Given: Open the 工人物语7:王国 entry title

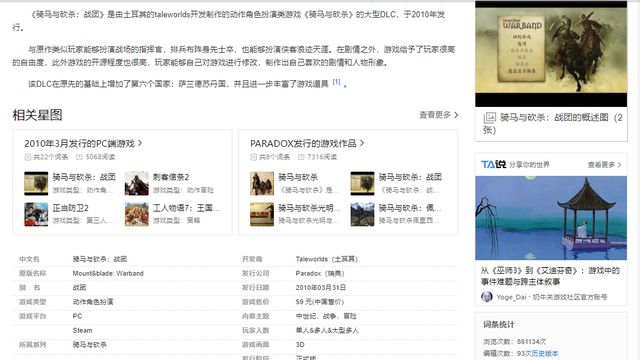Looking at the screenshot, I should coord(186,208).
